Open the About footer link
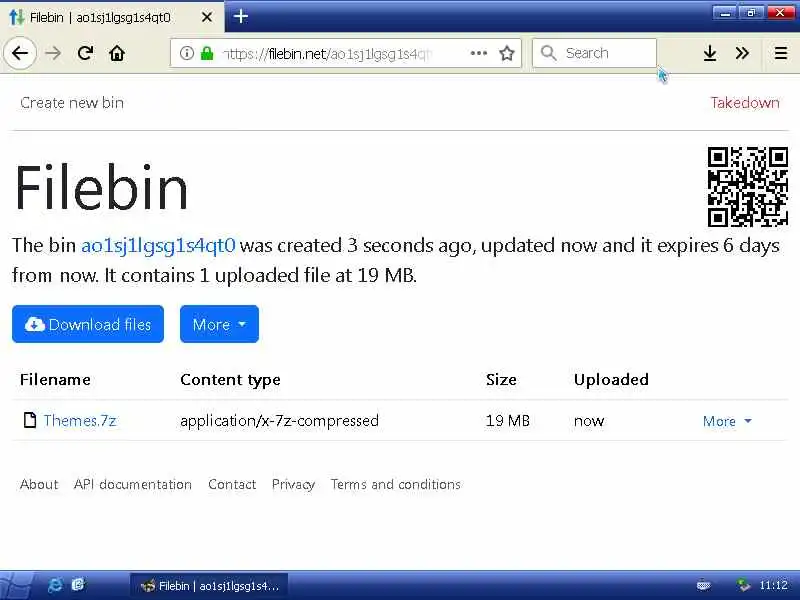800x600 pixels. click(39, 484)
